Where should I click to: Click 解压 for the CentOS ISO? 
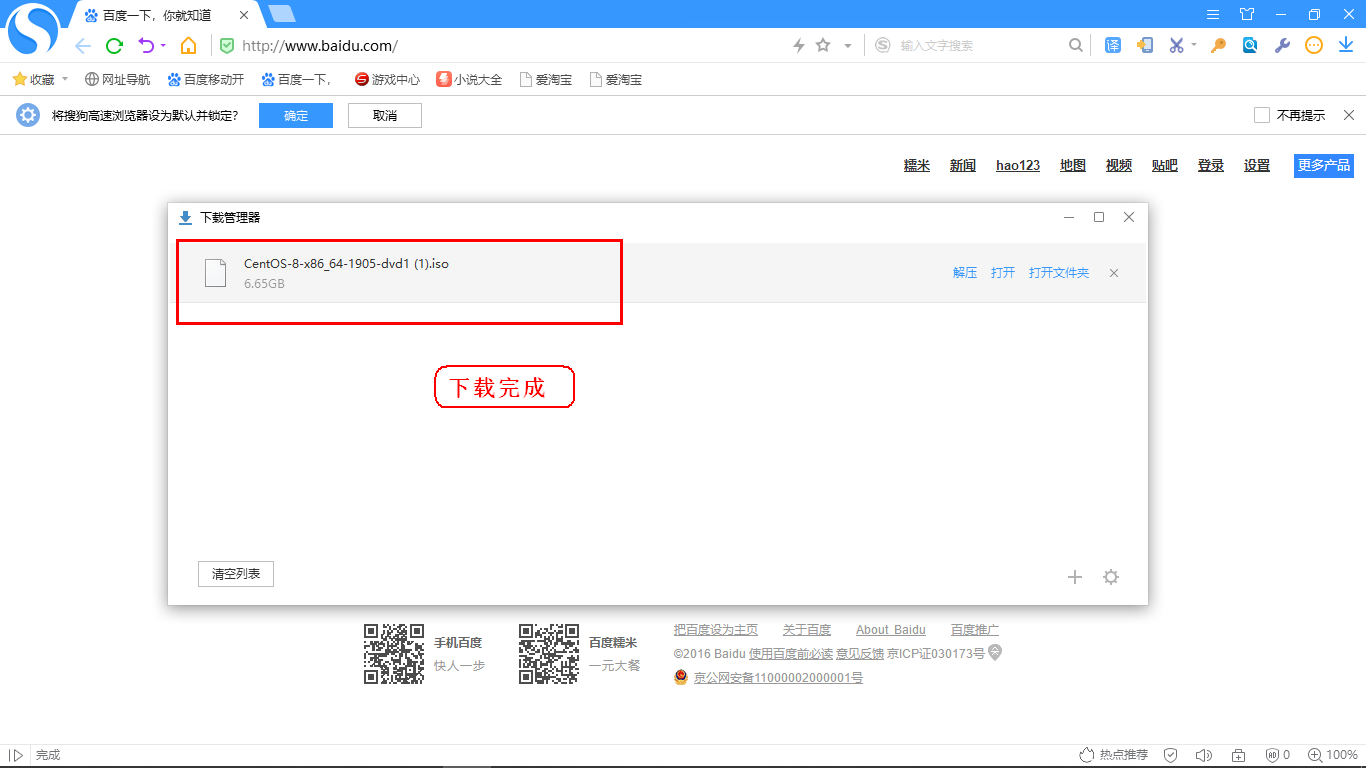click(965, 273)
